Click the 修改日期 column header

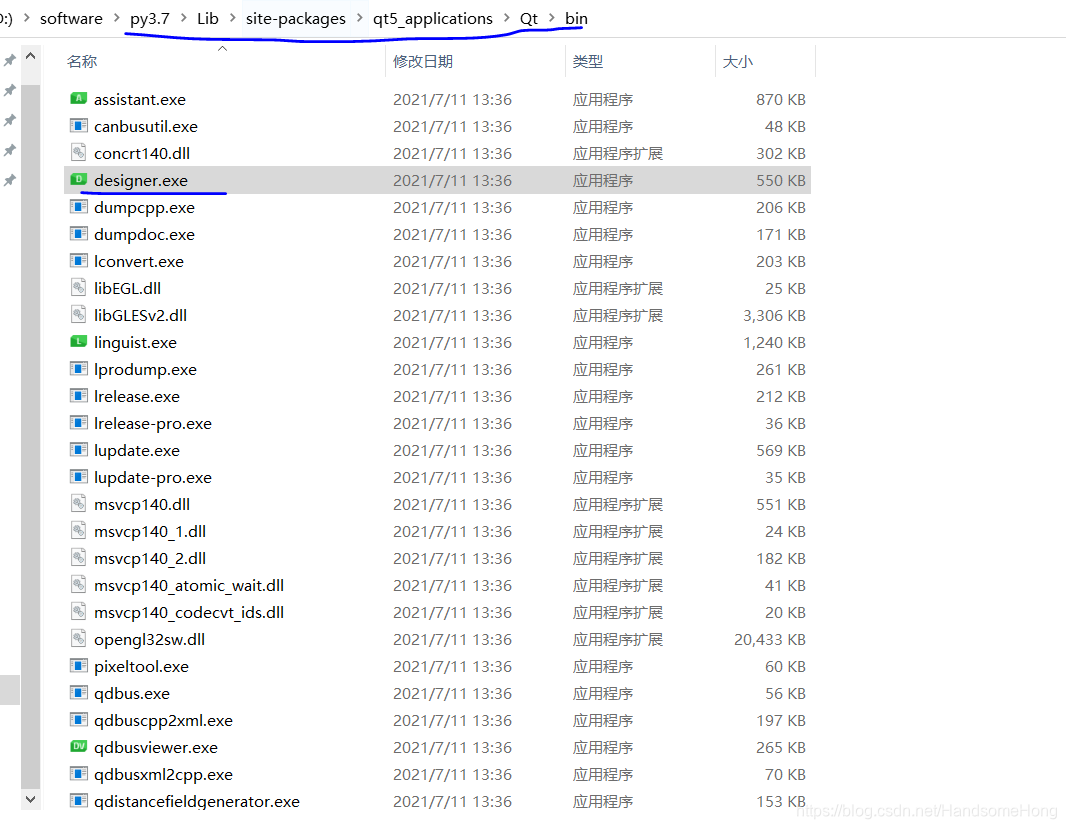(x=421, y=61)
